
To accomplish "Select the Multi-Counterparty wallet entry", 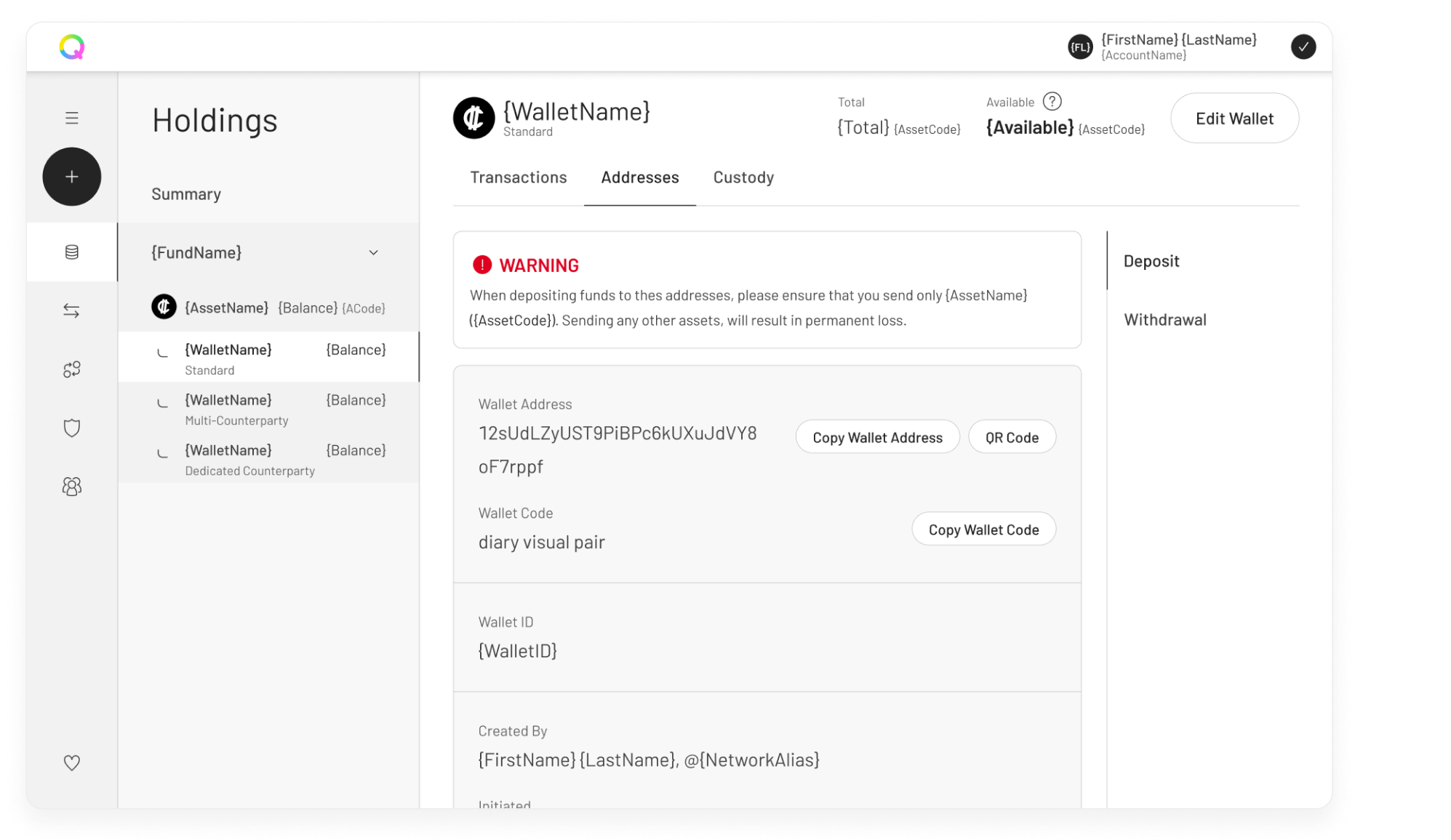I will pos(268,409).
